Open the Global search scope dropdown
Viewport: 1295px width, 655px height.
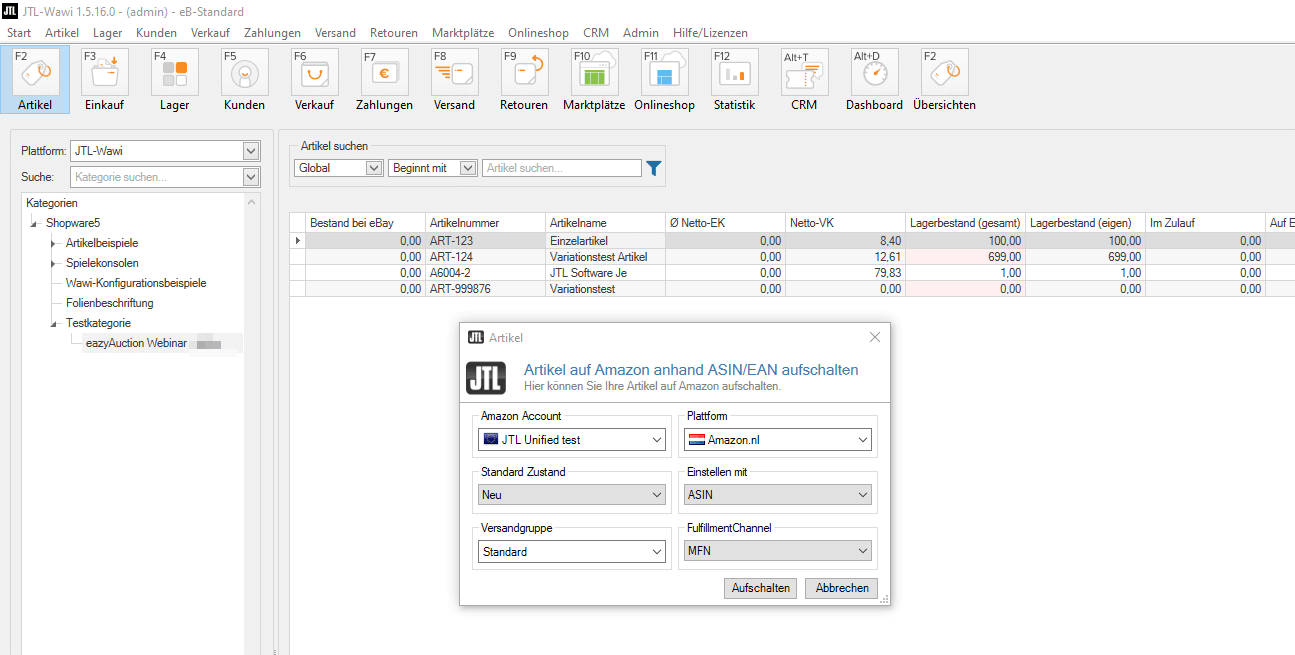(339, 168)
